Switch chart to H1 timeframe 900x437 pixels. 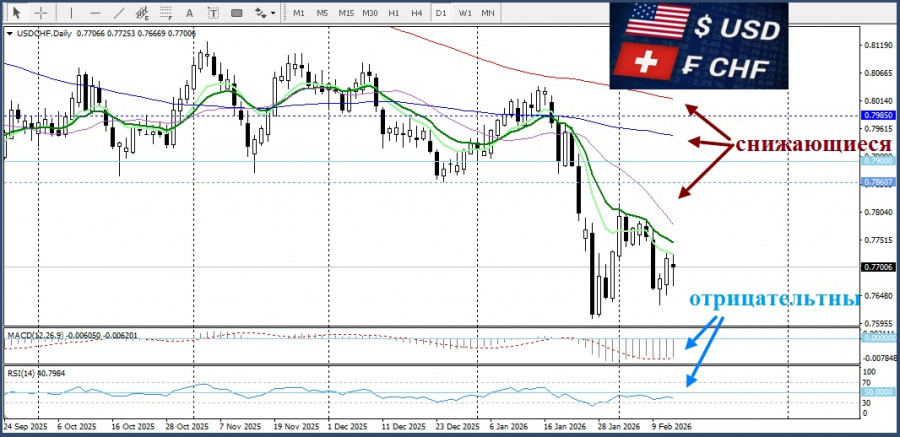[394, 13]
